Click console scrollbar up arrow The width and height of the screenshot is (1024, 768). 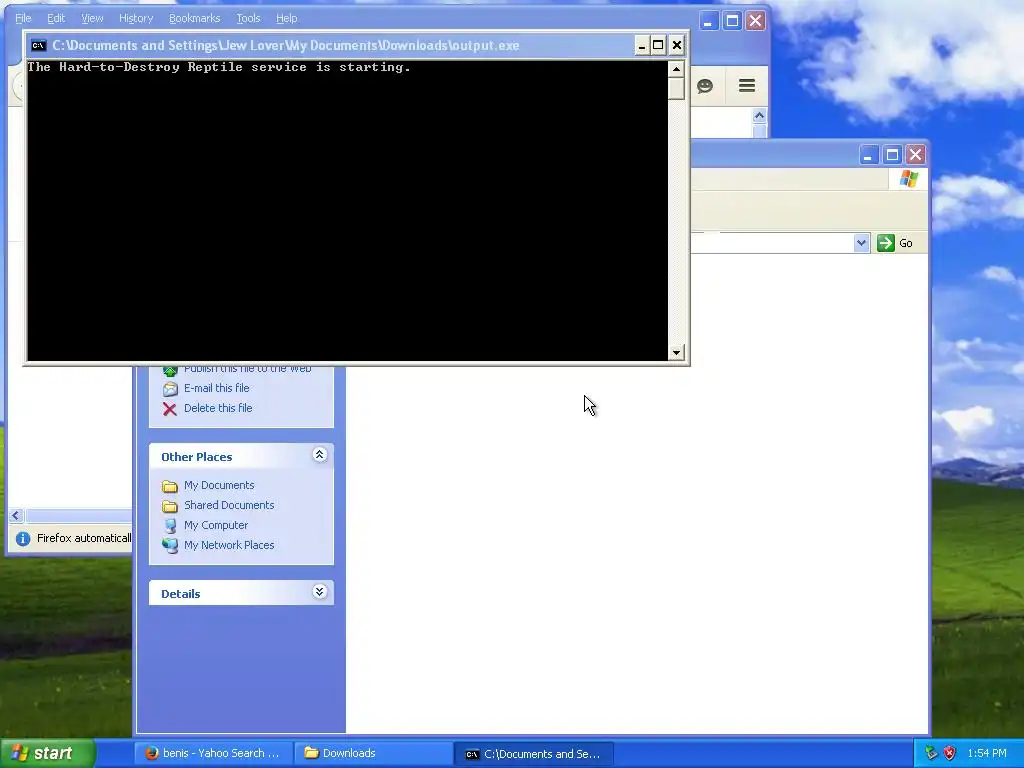676,69
